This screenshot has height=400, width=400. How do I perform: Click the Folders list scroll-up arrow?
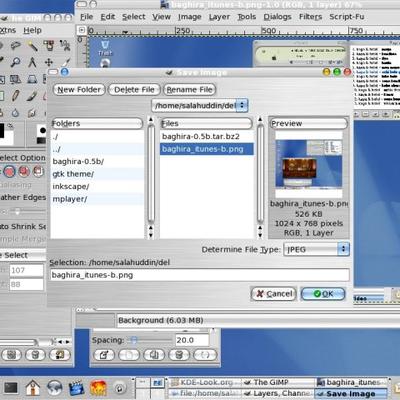click(x=151, y=119)
